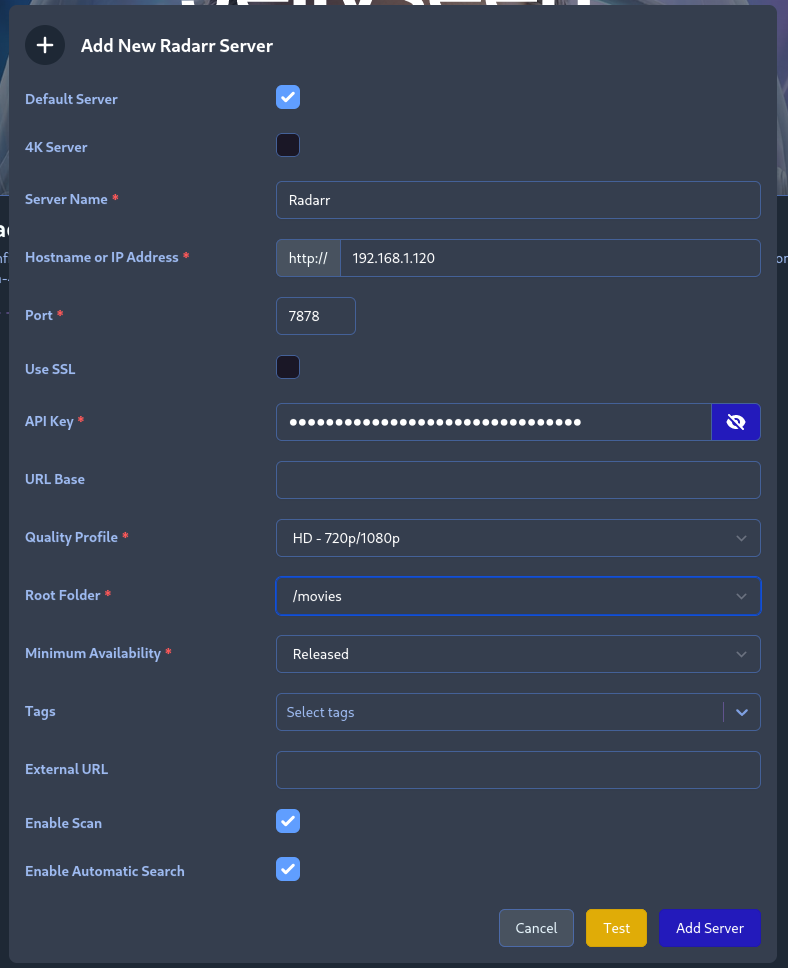Focus the Hostname or IP Address field

tap(550, 258)
